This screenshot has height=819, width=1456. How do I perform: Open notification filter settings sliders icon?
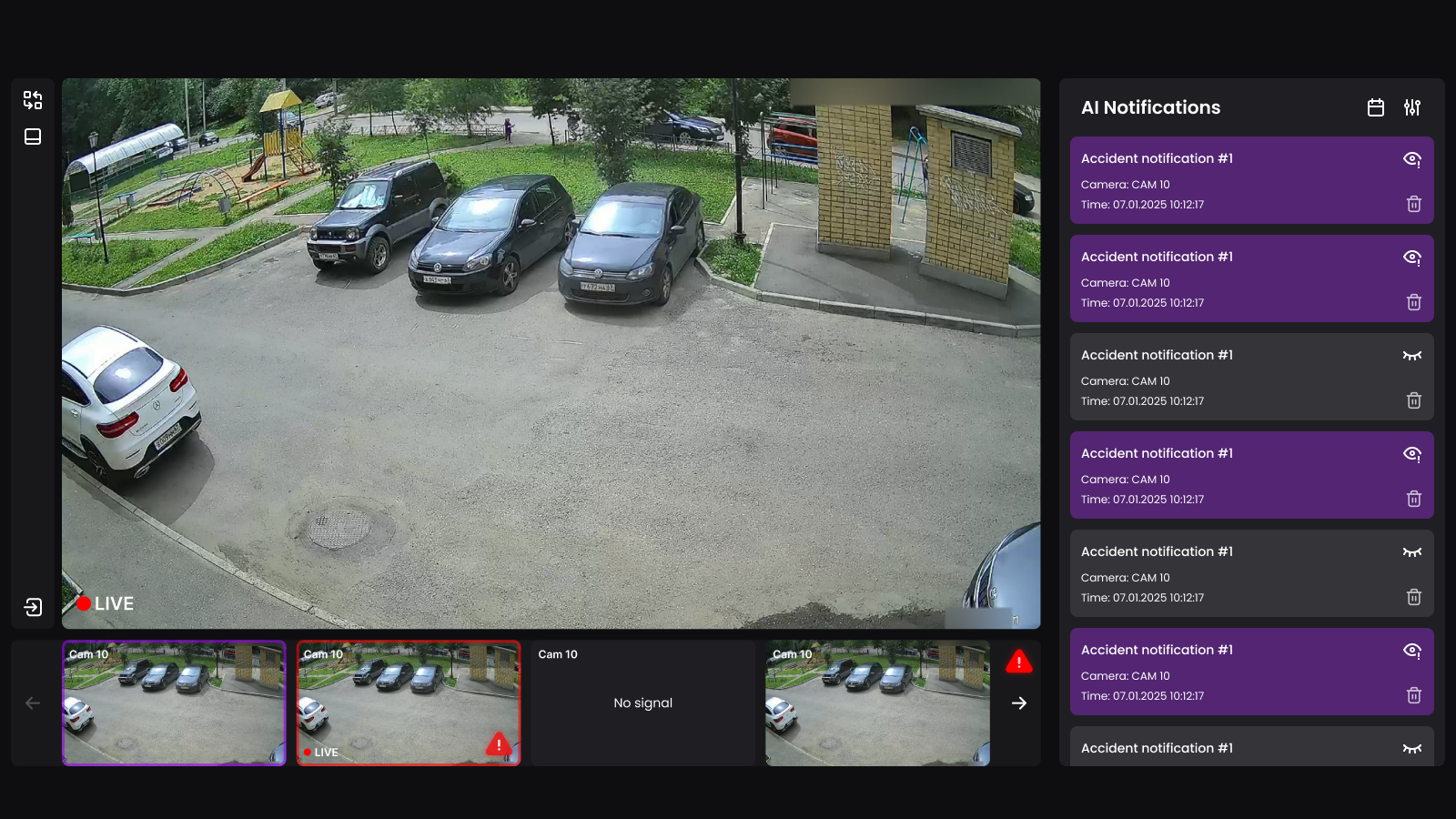(x=1411, y=107)
